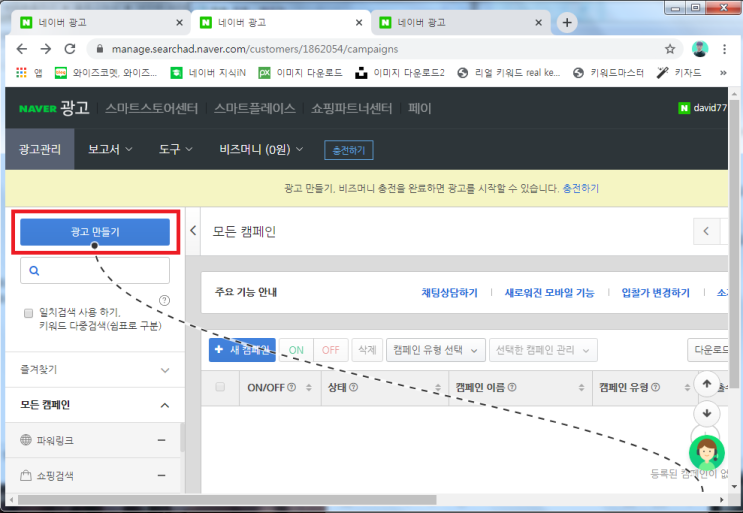This screenshot has height=513, width=743.
Task: Turn selected campaigns ON
Action: click(296, 350)
